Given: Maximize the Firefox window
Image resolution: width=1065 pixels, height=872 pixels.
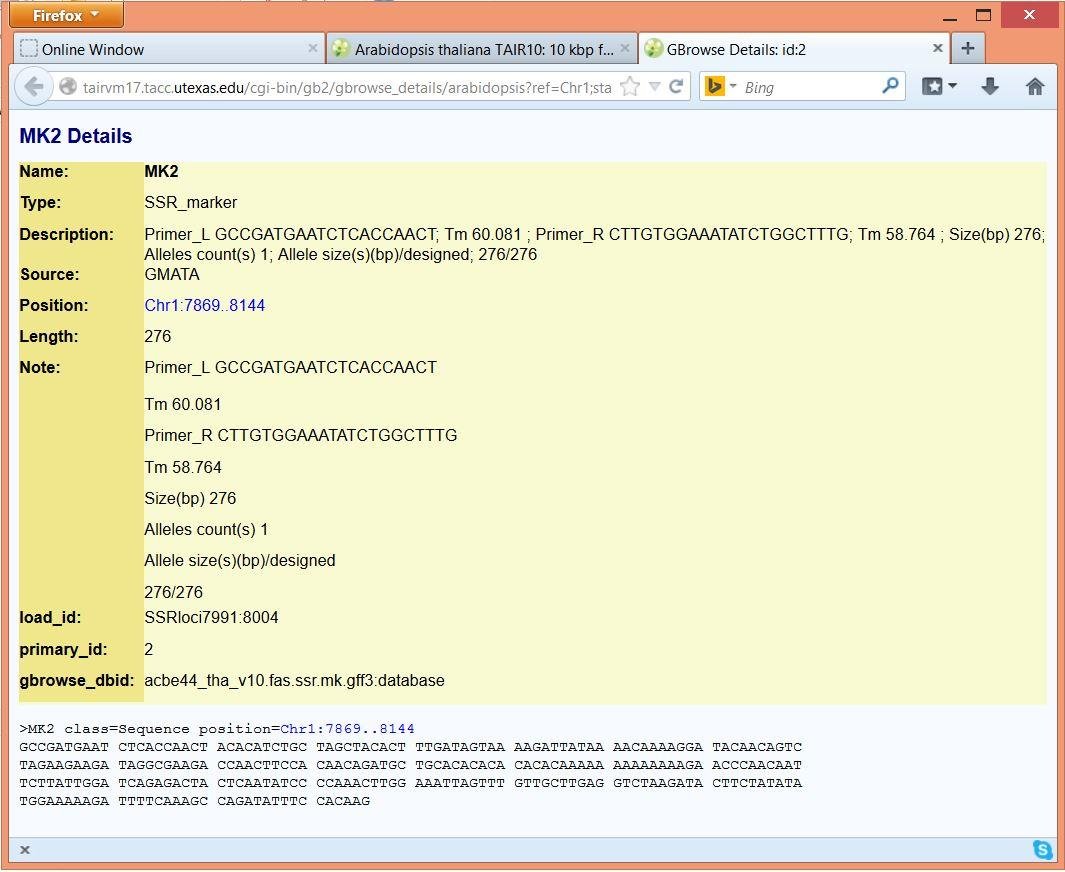Looking at the screenshot, I should 983,15.
